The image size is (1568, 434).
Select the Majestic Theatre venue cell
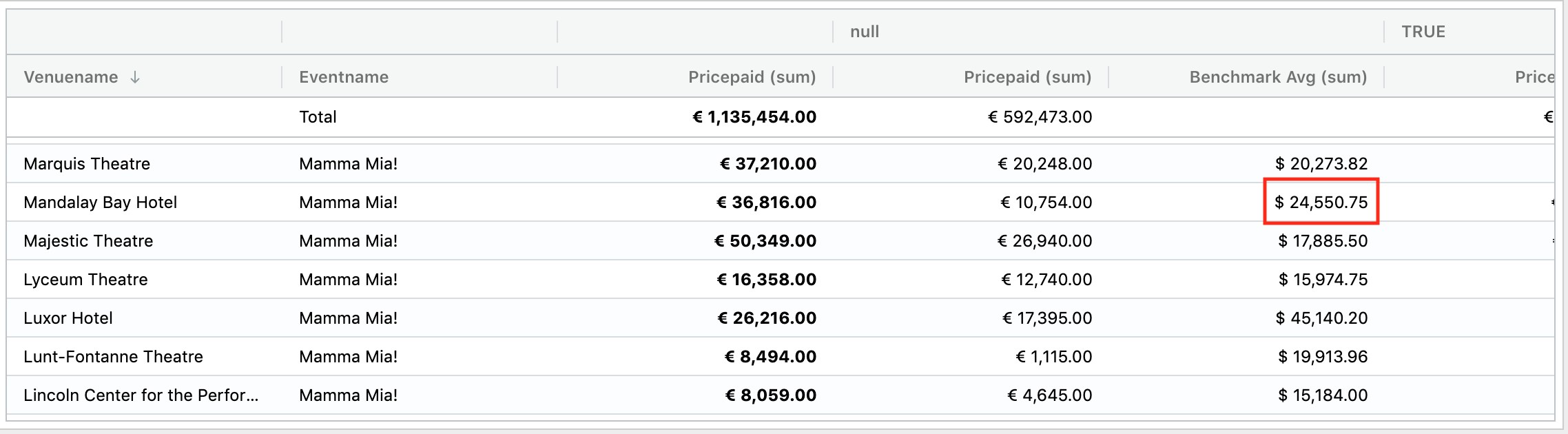(x=88, y=241)
